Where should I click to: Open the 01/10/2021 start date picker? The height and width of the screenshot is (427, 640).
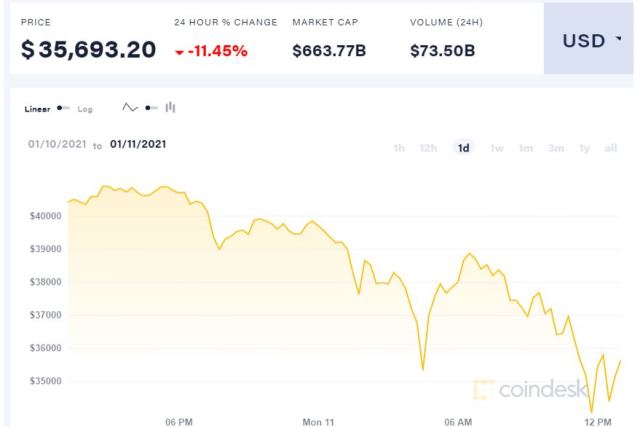click(57, 145)
